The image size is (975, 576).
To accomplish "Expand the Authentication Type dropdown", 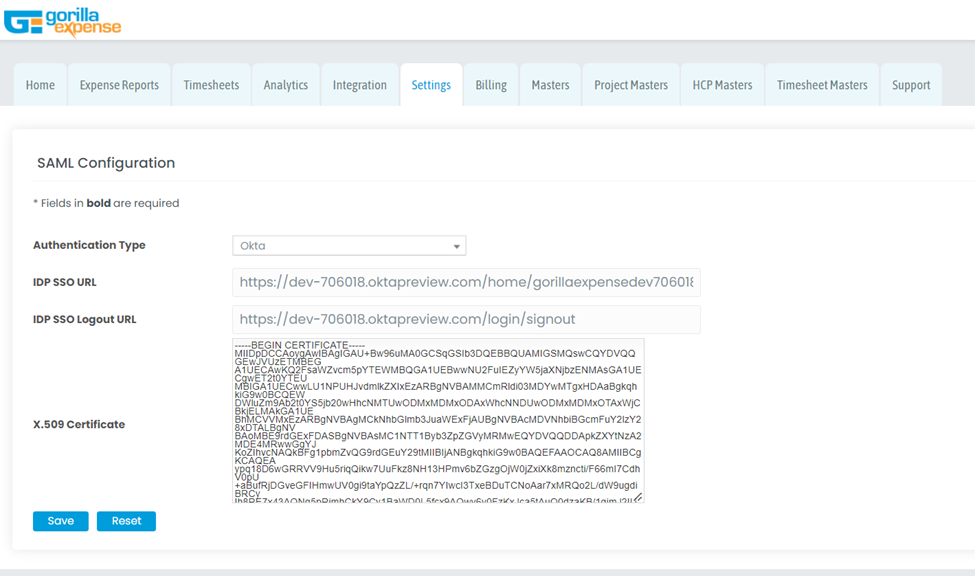I will tap(349, 246).
